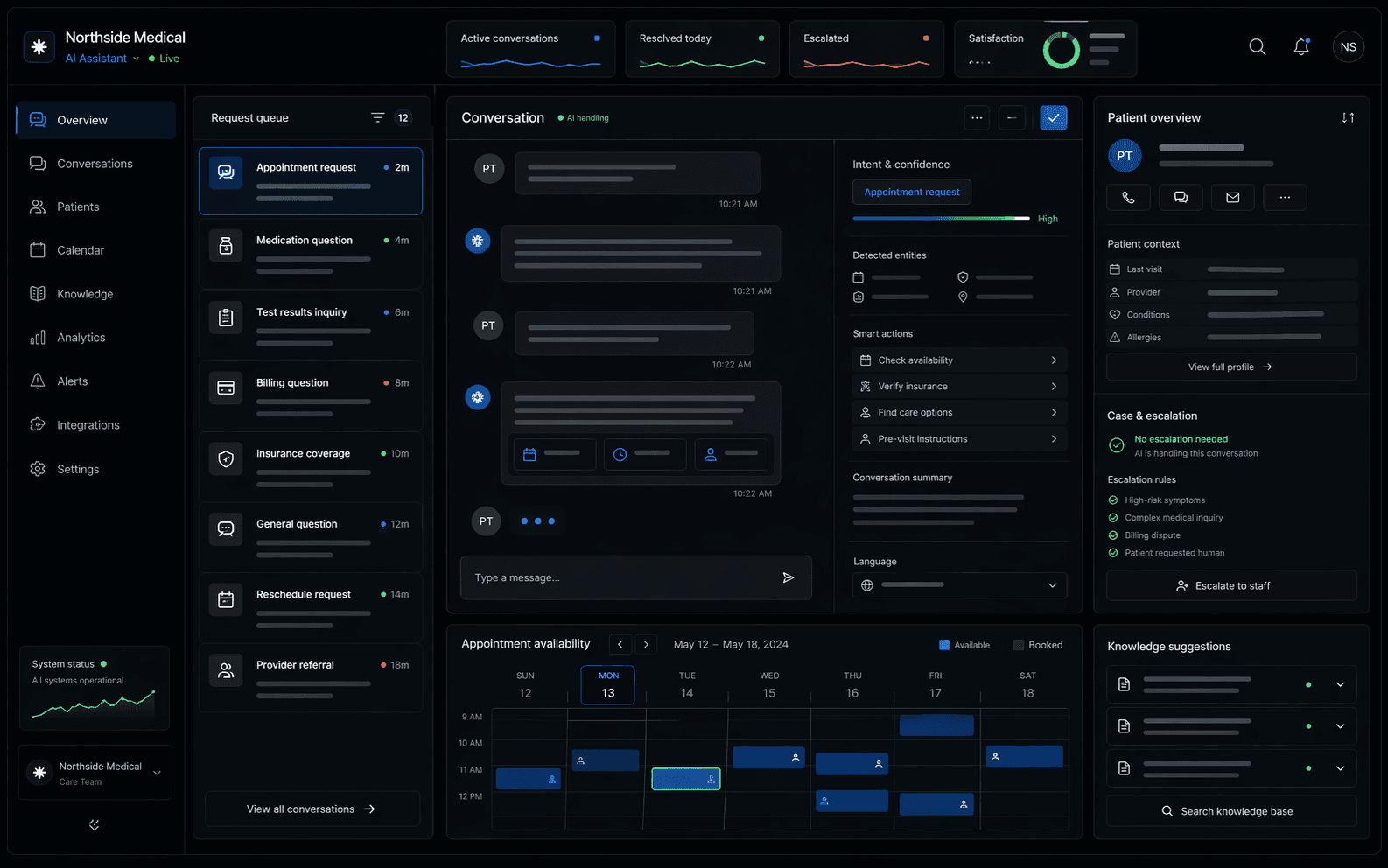Open Patients in sidebar
The height and width of the screenshot is (868, 1388).
coord(96,206)
